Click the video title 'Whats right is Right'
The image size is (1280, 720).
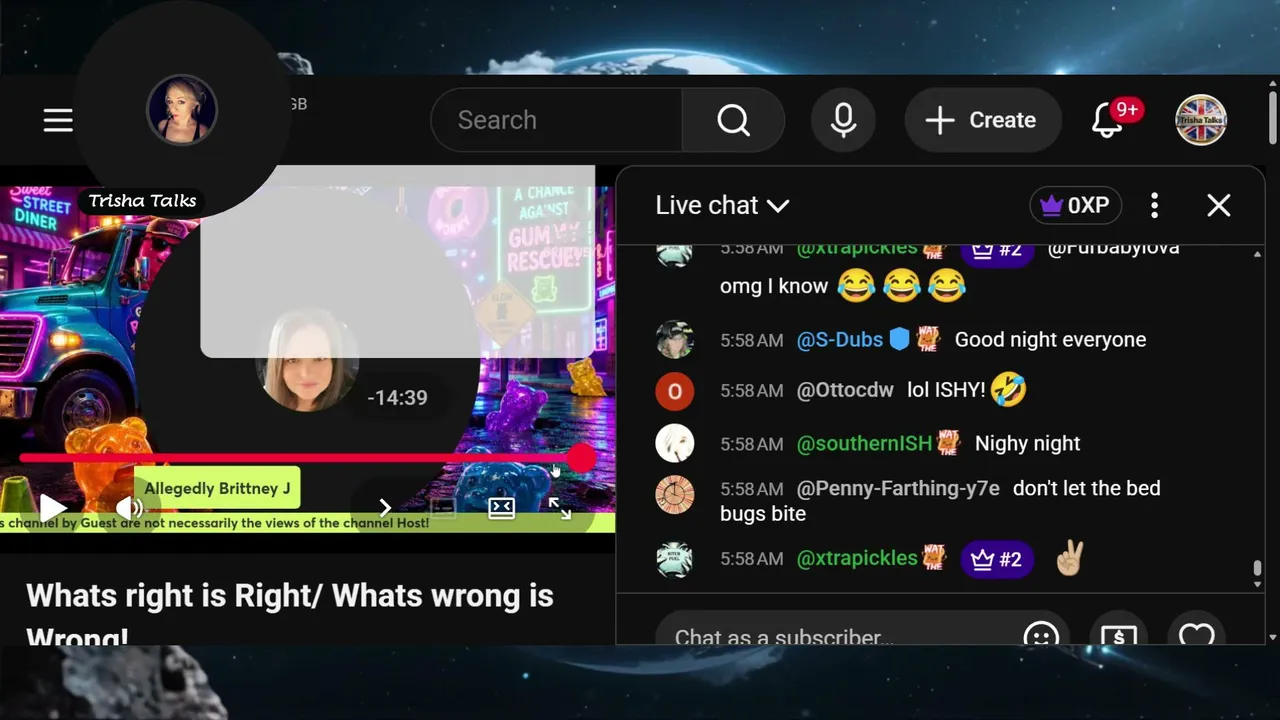(x=290, y=613)
